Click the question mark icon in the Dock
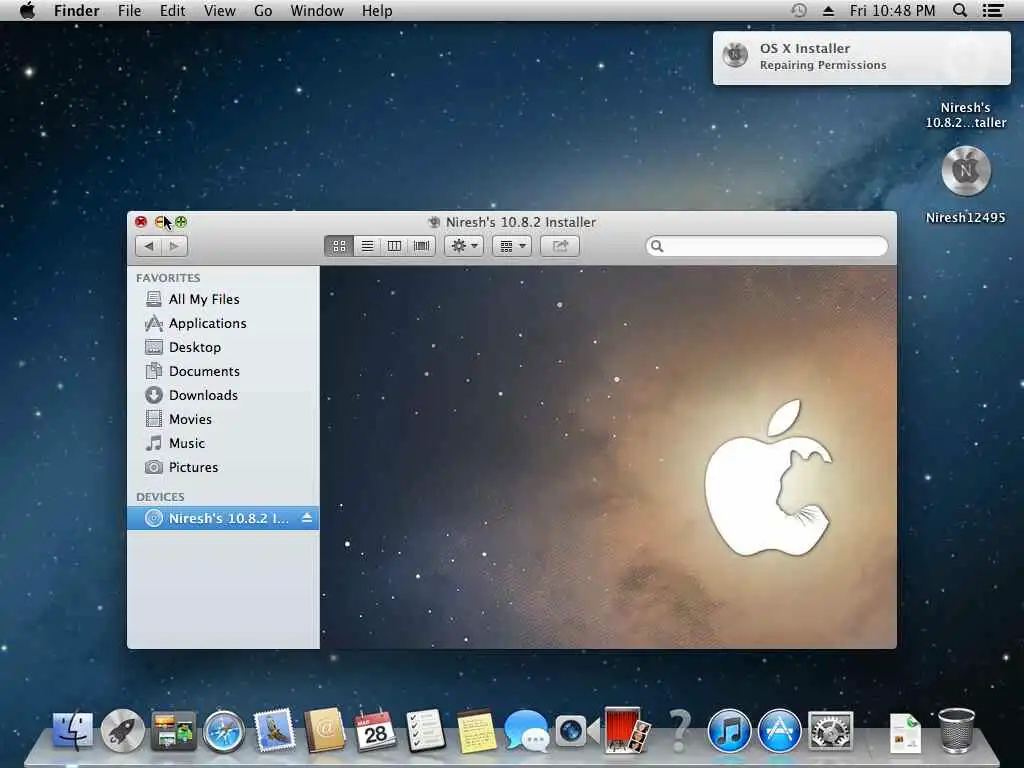 (x=679, y=731)
